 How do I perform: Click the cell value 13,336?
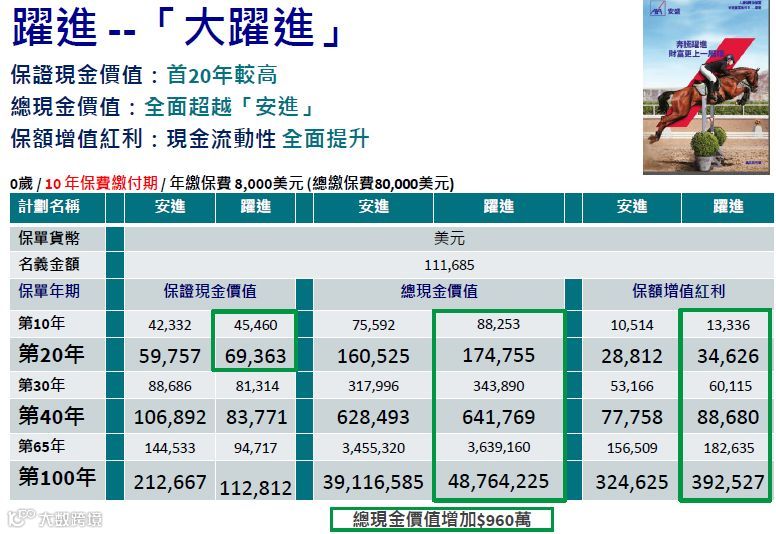[728, 325]
